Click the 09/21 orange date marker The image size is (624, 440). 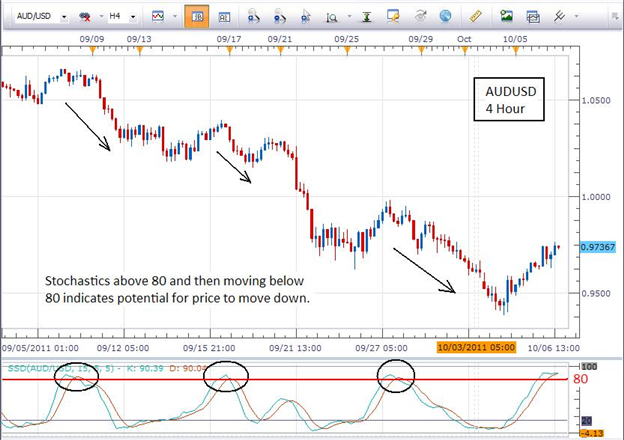click(280, 50)
